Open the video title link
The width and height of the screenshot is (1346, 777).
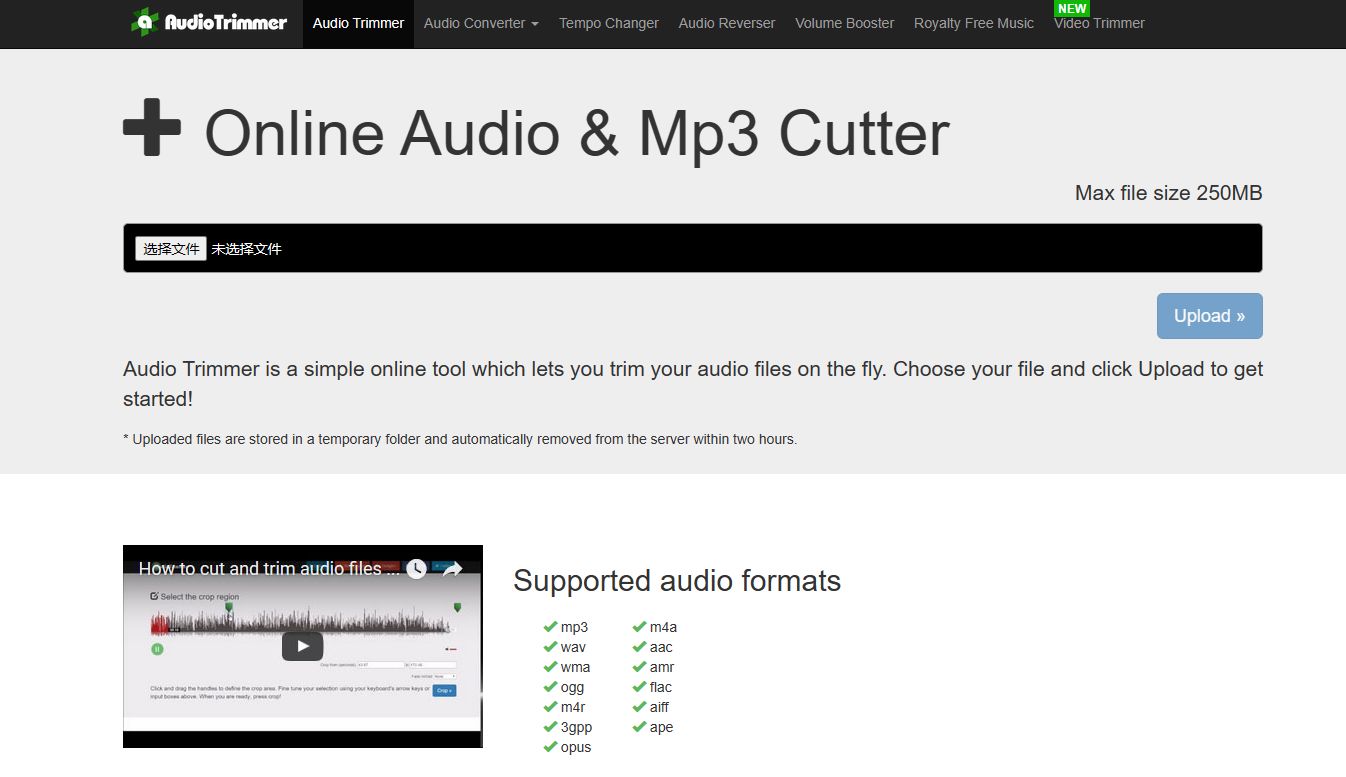coord(269,569)
